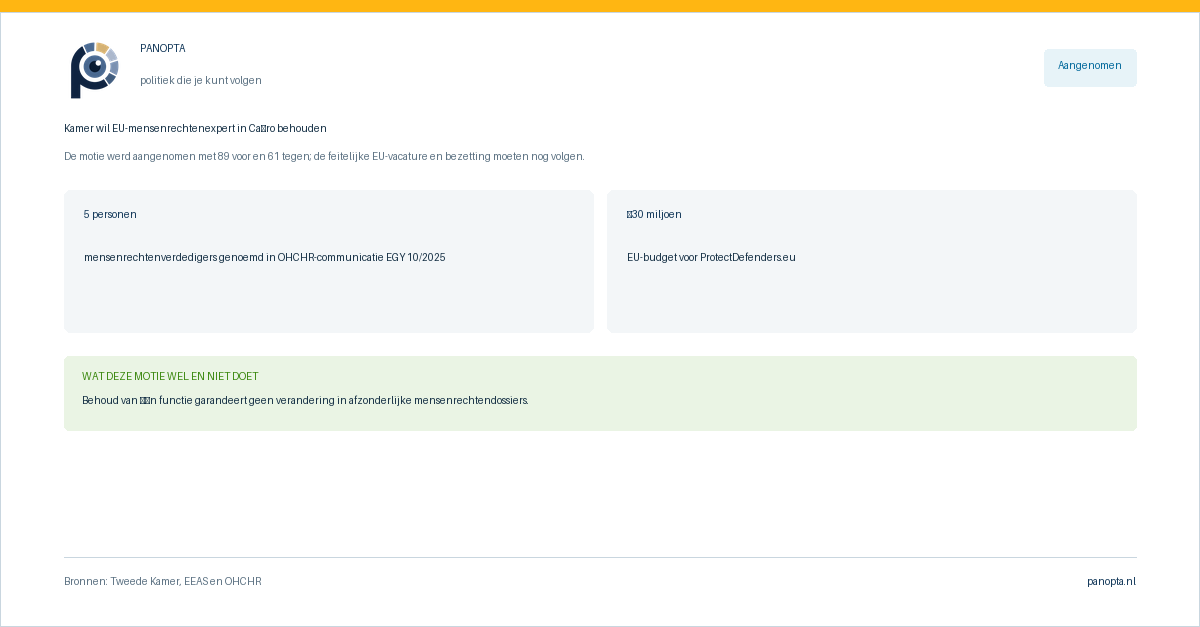Click the PANOPTA brand name
This screenshot has height=627, width=1200.
pyautogui.click(x=163, y=49)
